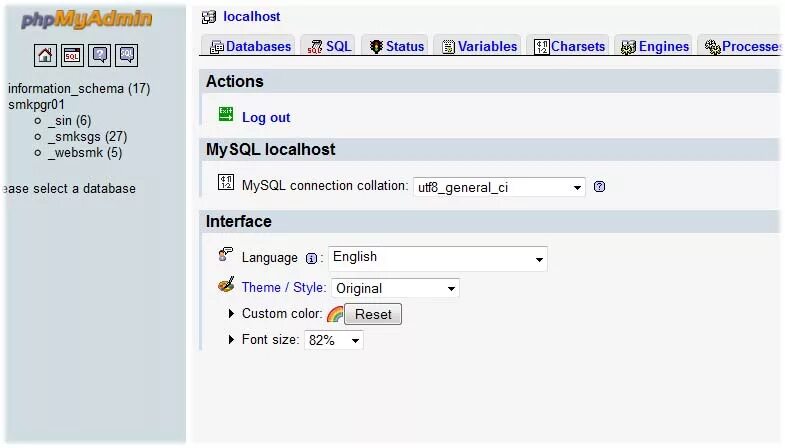
Task: Click the collation help question icon
Action: 599,187
